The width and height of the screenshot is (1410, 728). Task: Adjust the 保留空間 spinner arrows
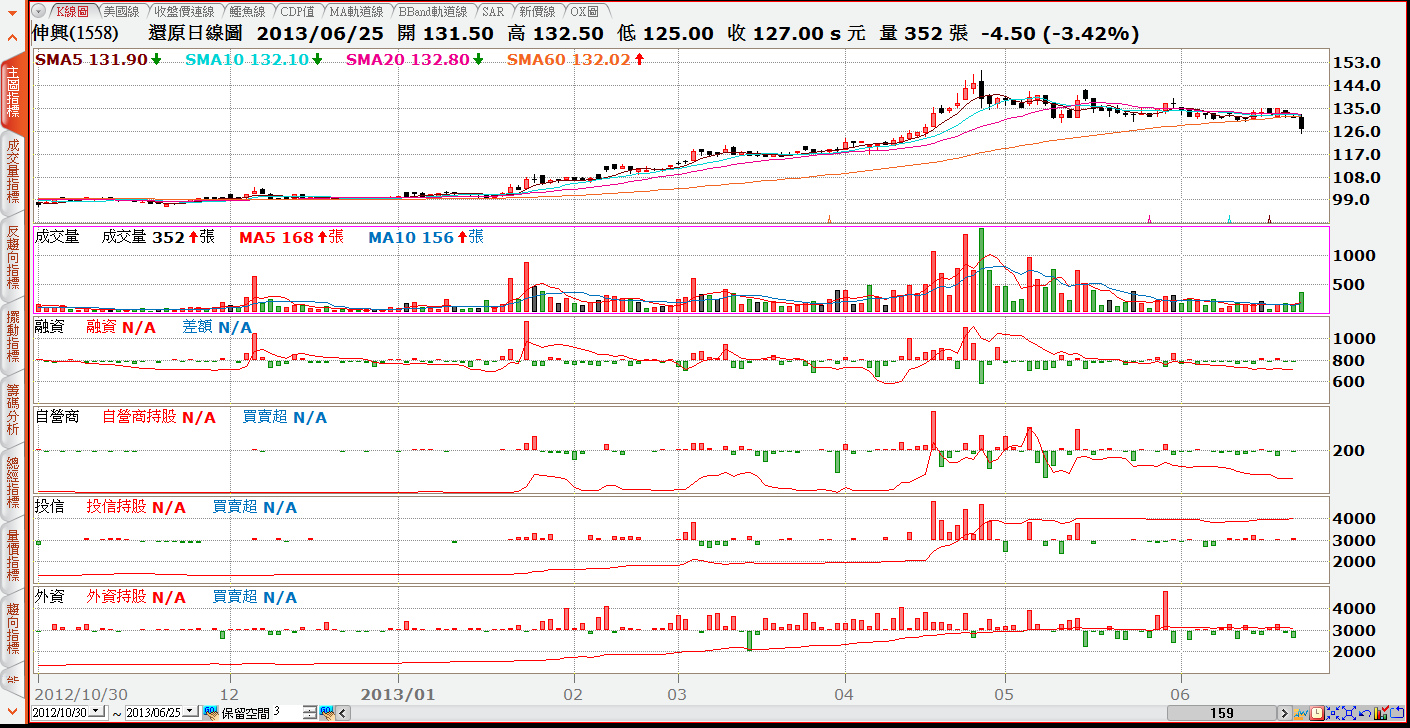click(310, 712)
